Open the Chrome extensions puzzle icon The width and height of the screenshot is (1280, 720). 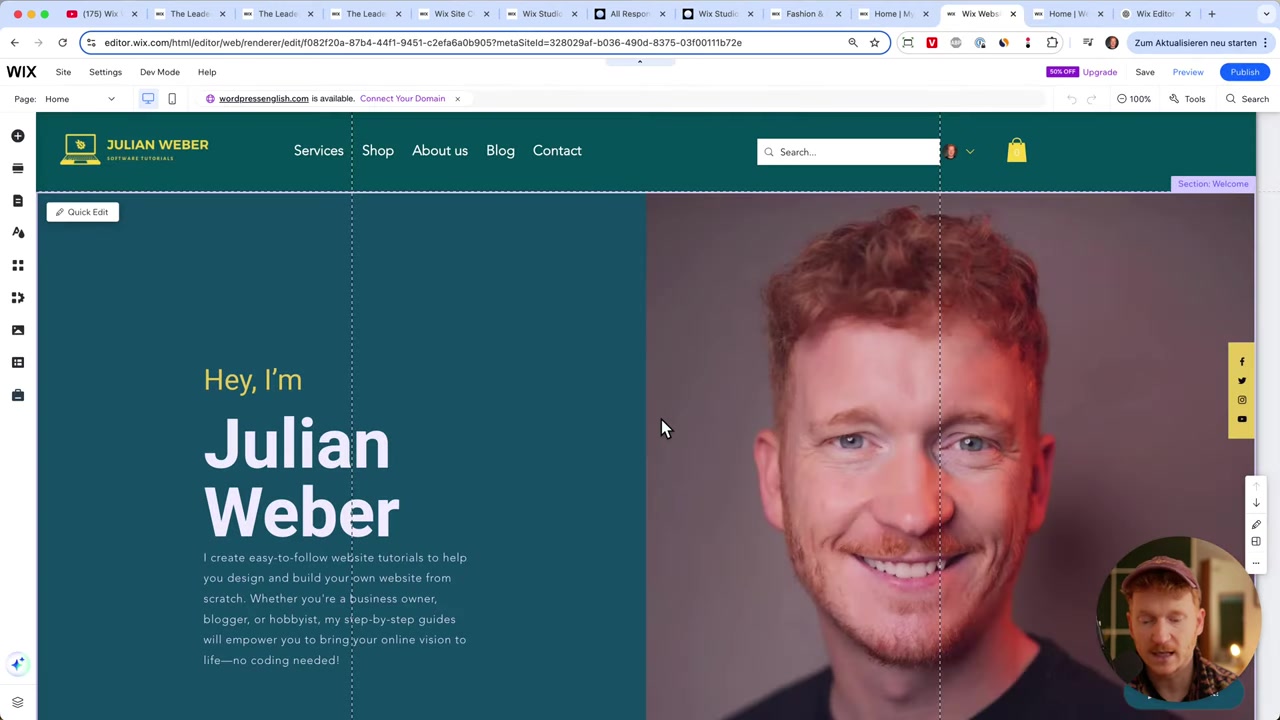(x=1052, y=43)
